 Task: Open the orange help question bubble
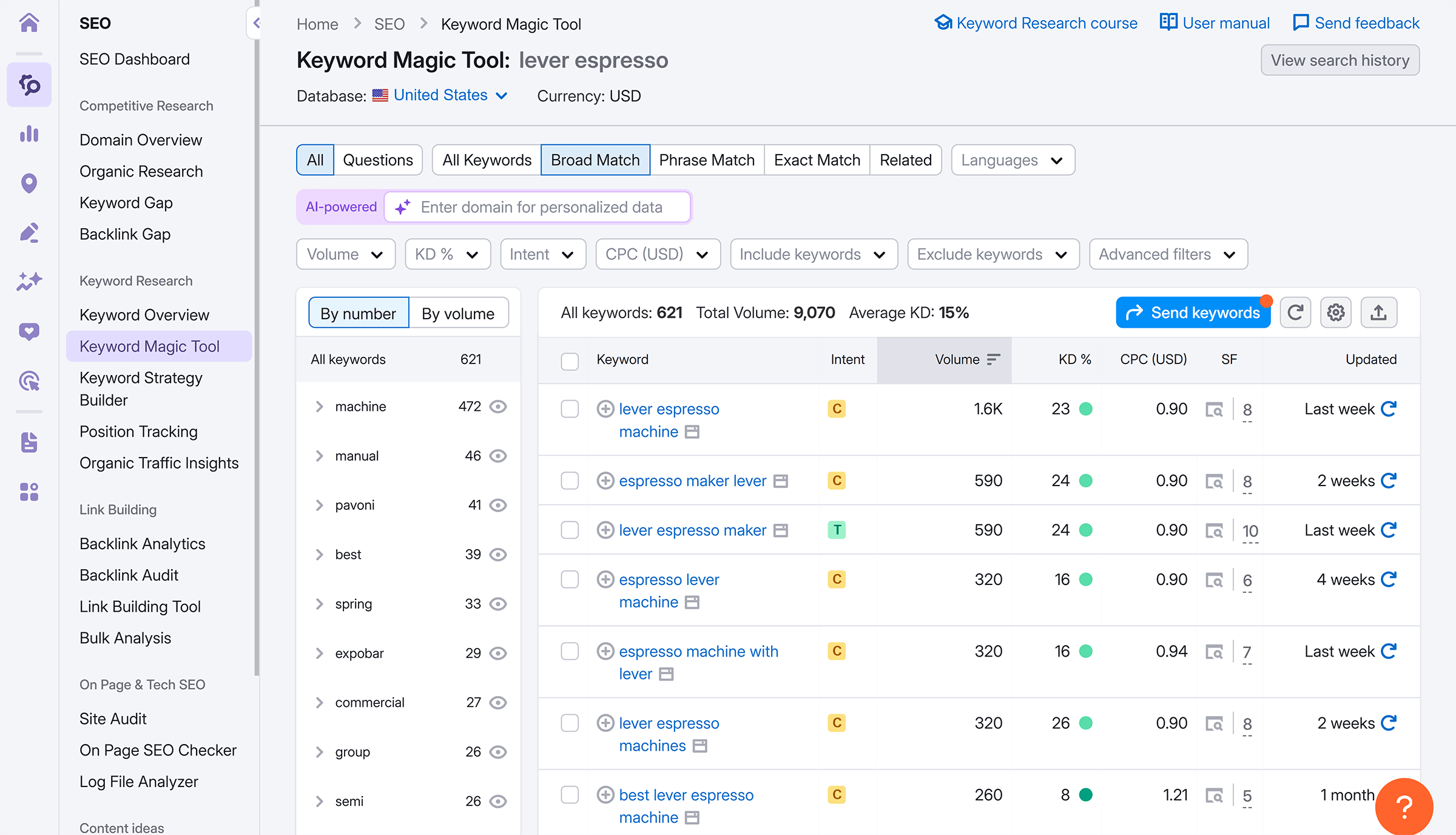[1404, 806]
